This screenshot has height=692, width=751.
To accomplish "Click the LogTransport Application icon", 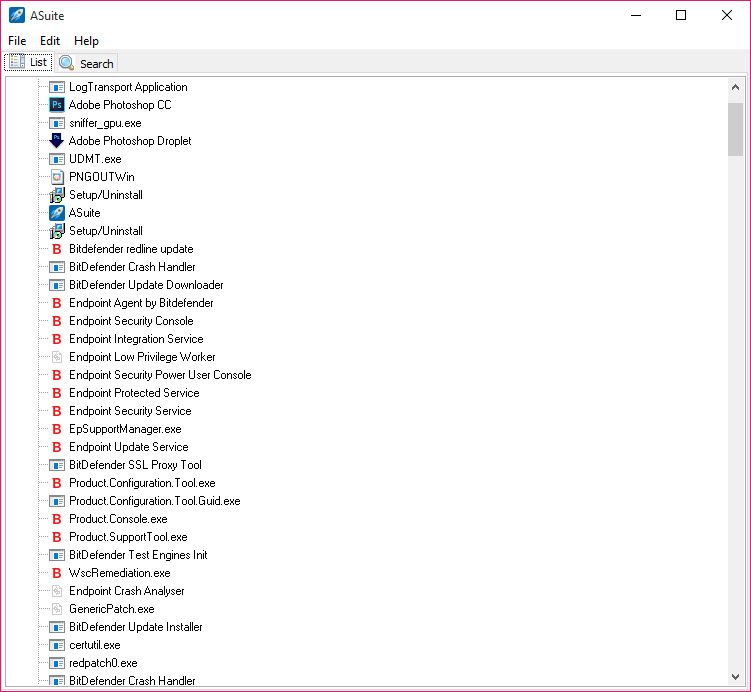I will 57,87.
